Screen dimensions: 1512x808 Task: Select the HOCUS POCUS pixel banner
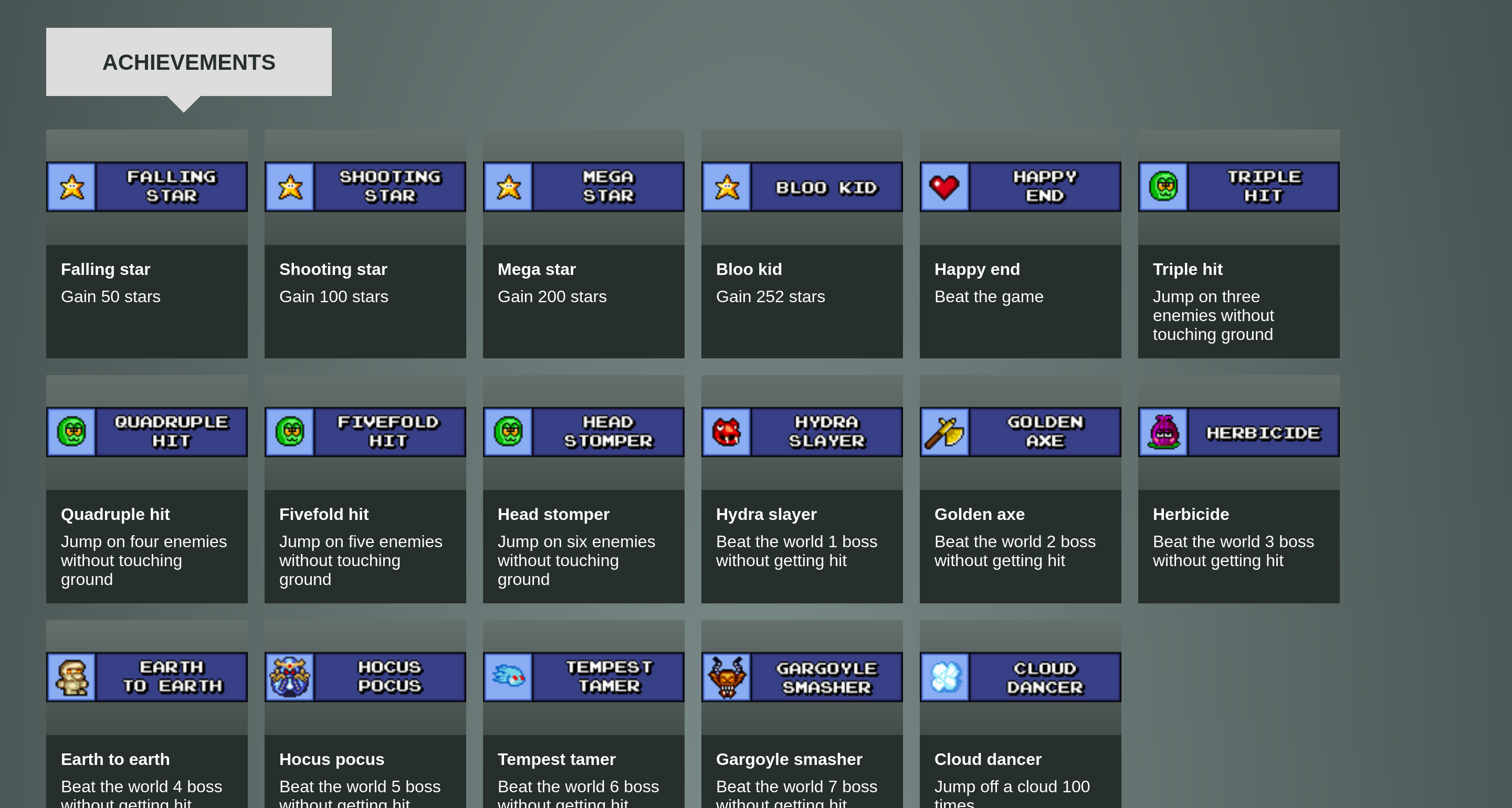tap(365, 677)
